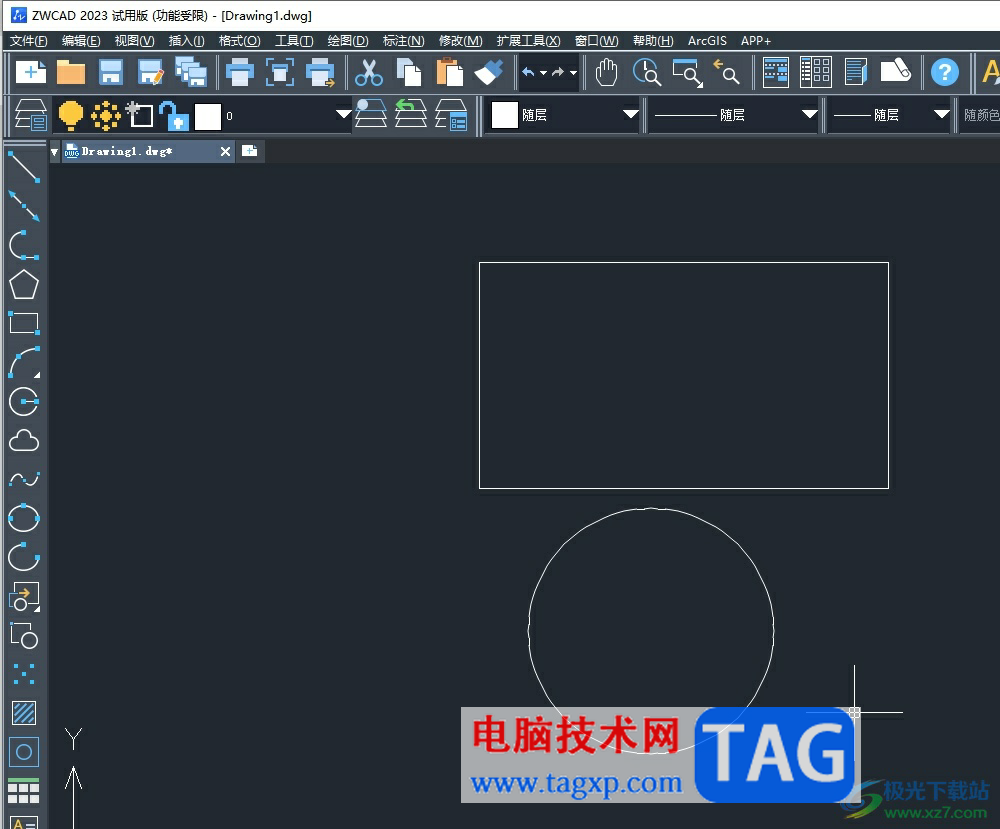1000x829 pixels.
Task: Click the Save All icon
Action: [191, 72]
